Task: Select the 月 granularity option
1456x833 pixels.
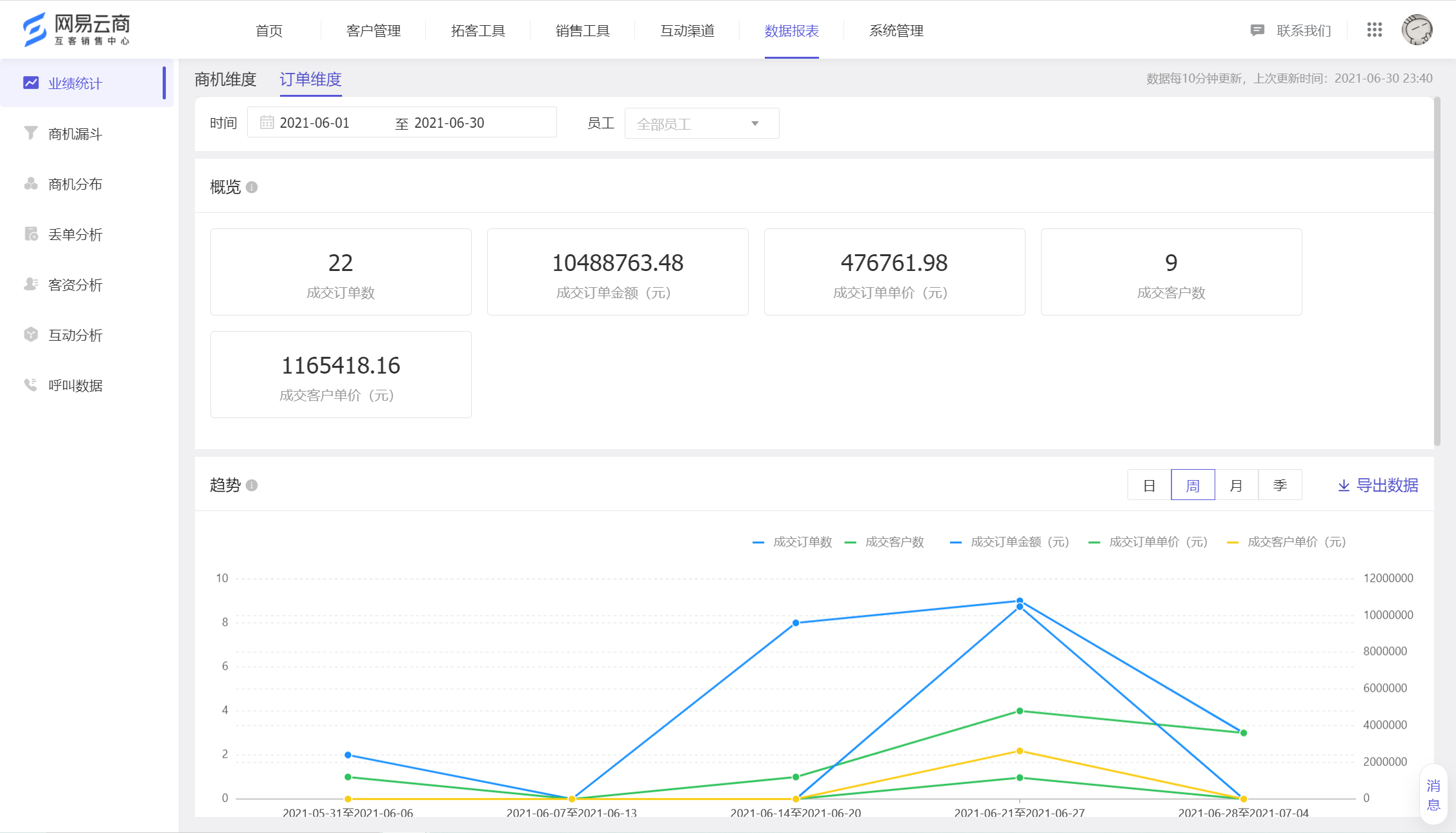Action: coord(1236,485)
